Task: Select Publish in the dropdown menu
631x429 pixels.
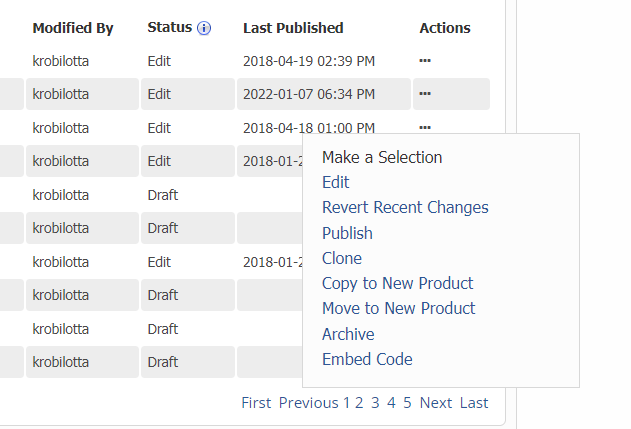Action: [x=347, y=233]
